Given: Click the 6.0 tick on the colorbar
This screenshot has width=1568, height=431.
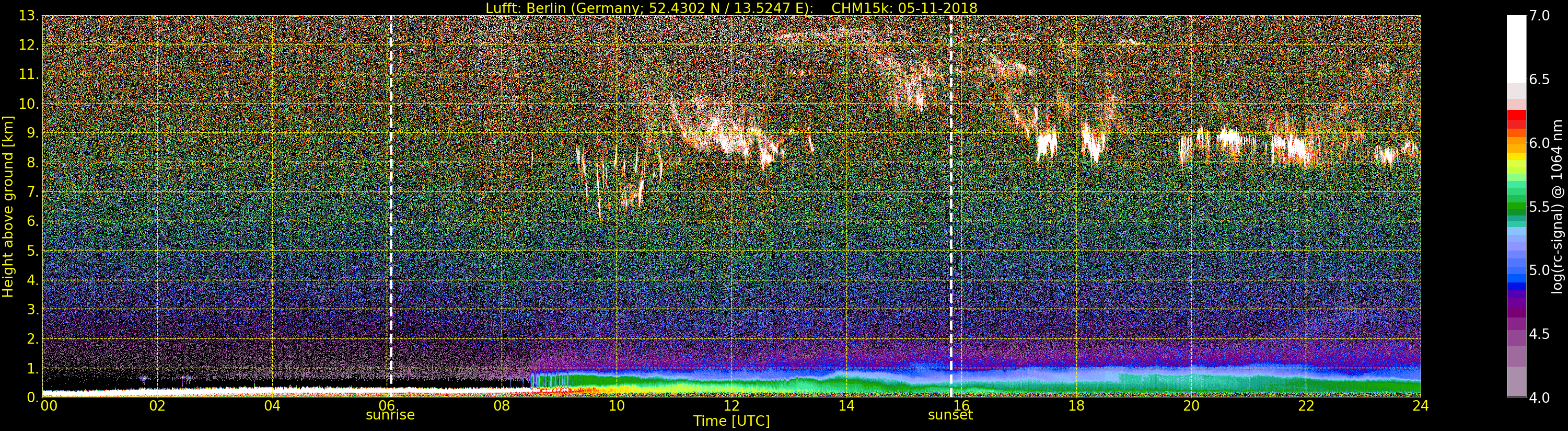Looking at the screenshot, I should pyautogui.click(x=1540, y=143).
